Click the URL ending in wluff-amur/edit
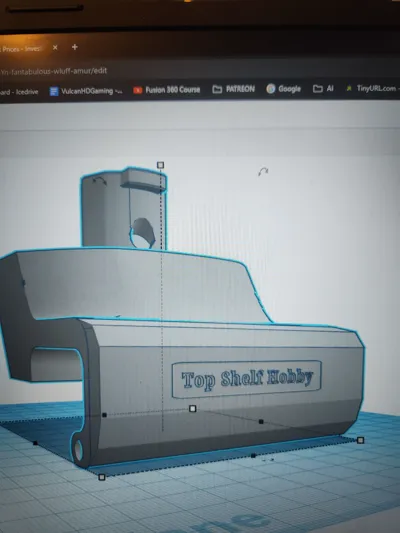Image resolution: width=400 pixels, height=533 pixels. click(x=54, y=71)
